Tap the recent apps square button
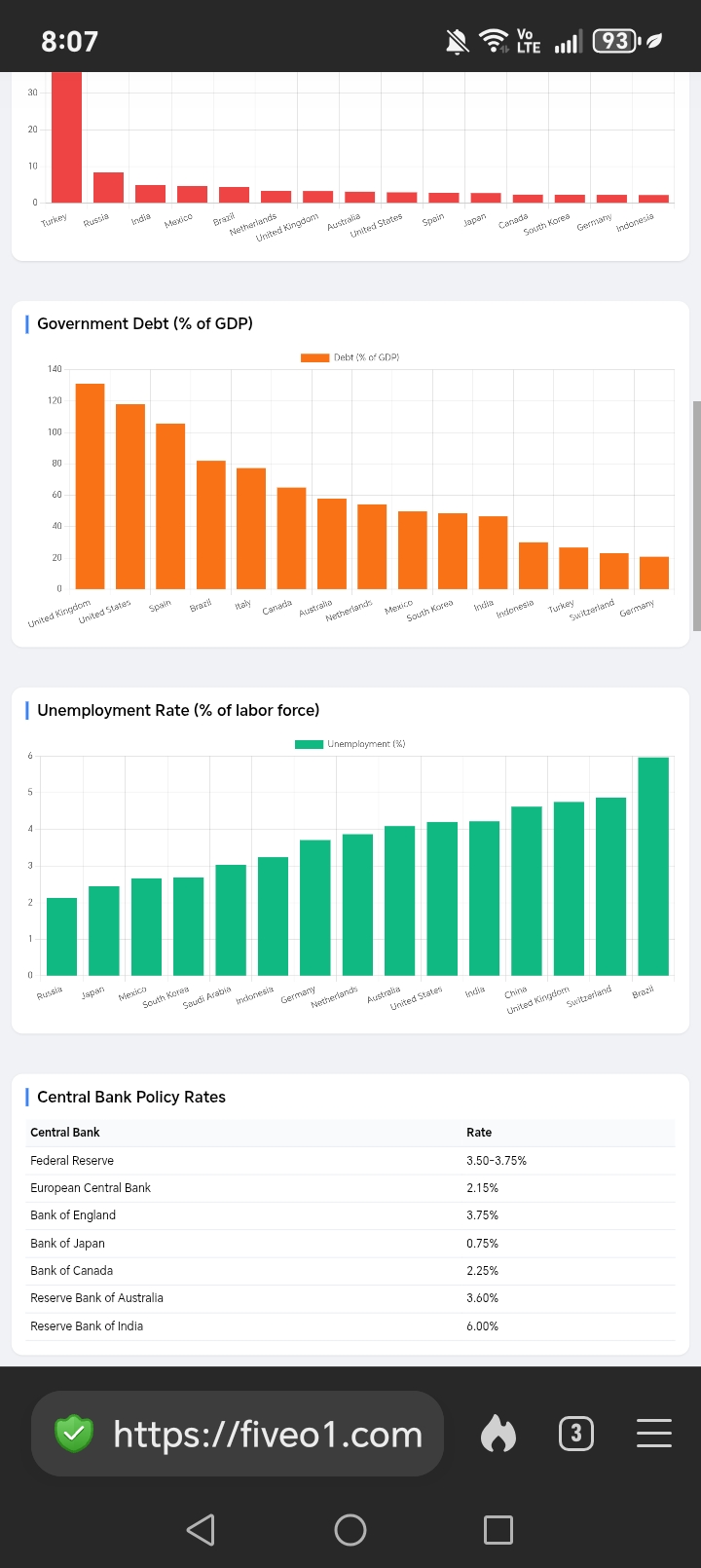The height and width of the screenshot is (1568, 701). click(498, 1530)
